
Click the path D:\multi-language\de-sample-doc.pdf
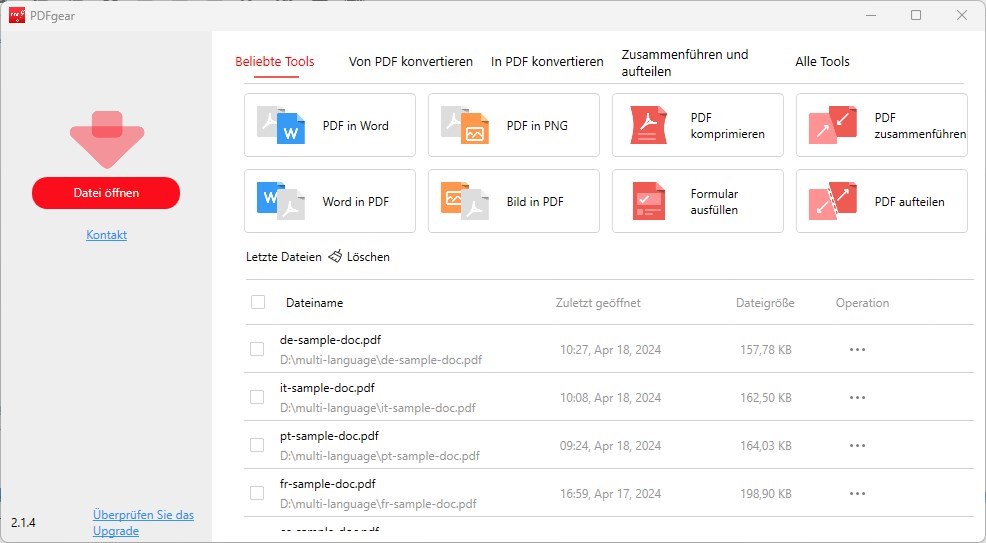(381, 360)
